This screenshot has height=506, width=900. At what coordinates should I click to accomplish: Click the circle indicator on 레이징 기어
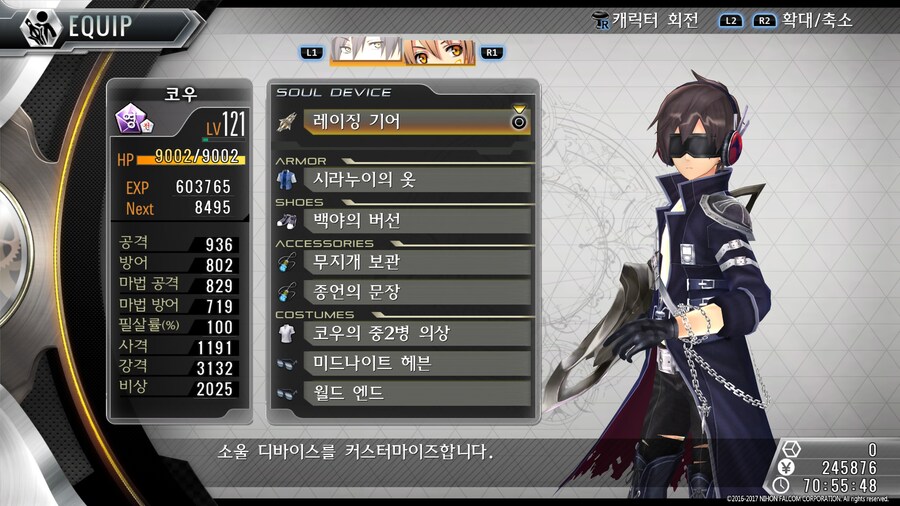(519, 122)
